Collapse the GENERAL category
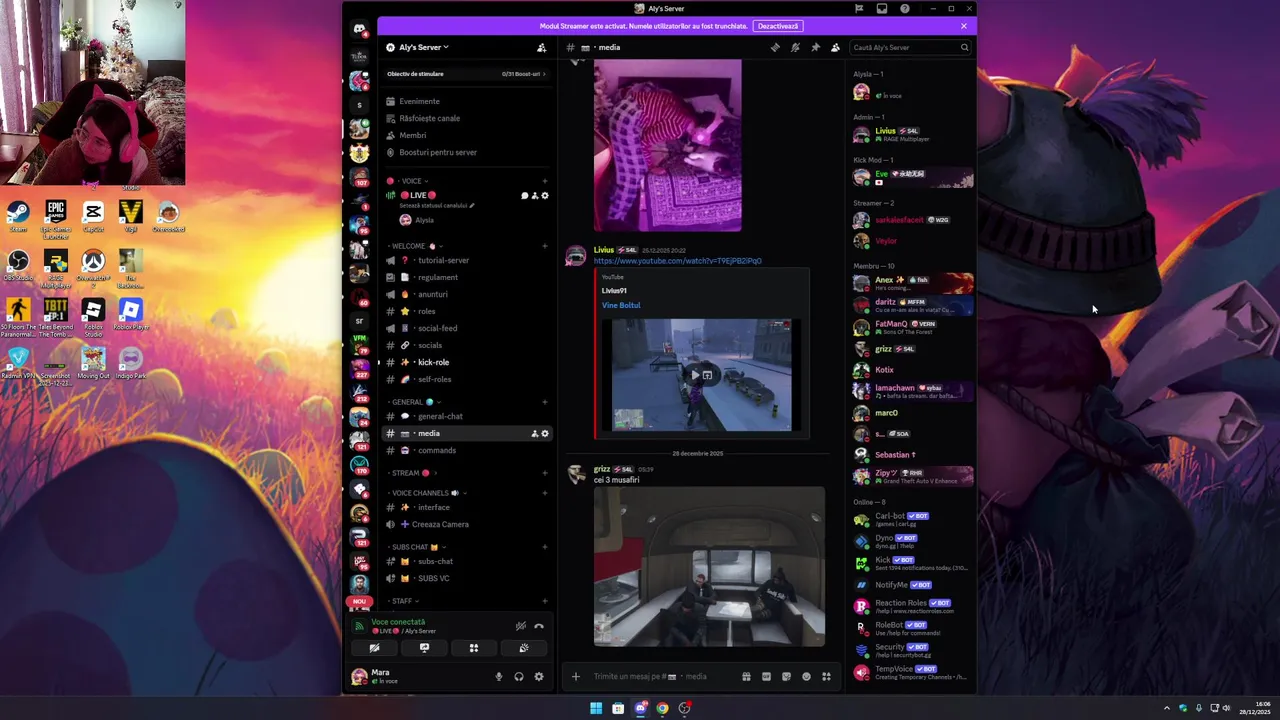Screen dimensions: 1280x720 (414, 402)
